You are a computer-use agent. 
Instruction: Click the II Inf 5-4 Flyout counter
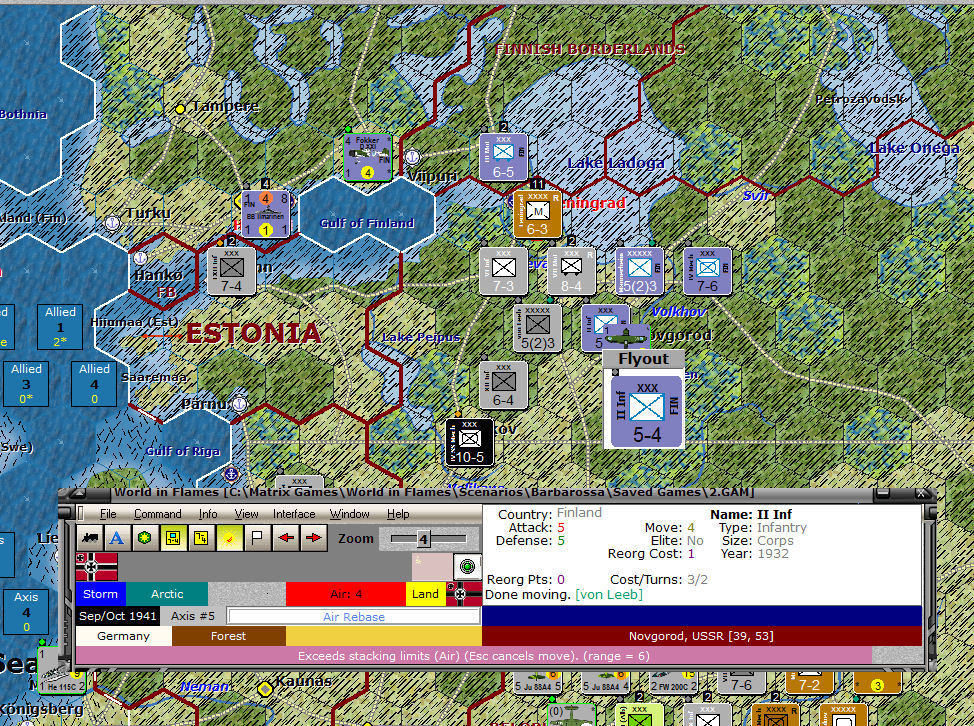click(x=647, y=411)
